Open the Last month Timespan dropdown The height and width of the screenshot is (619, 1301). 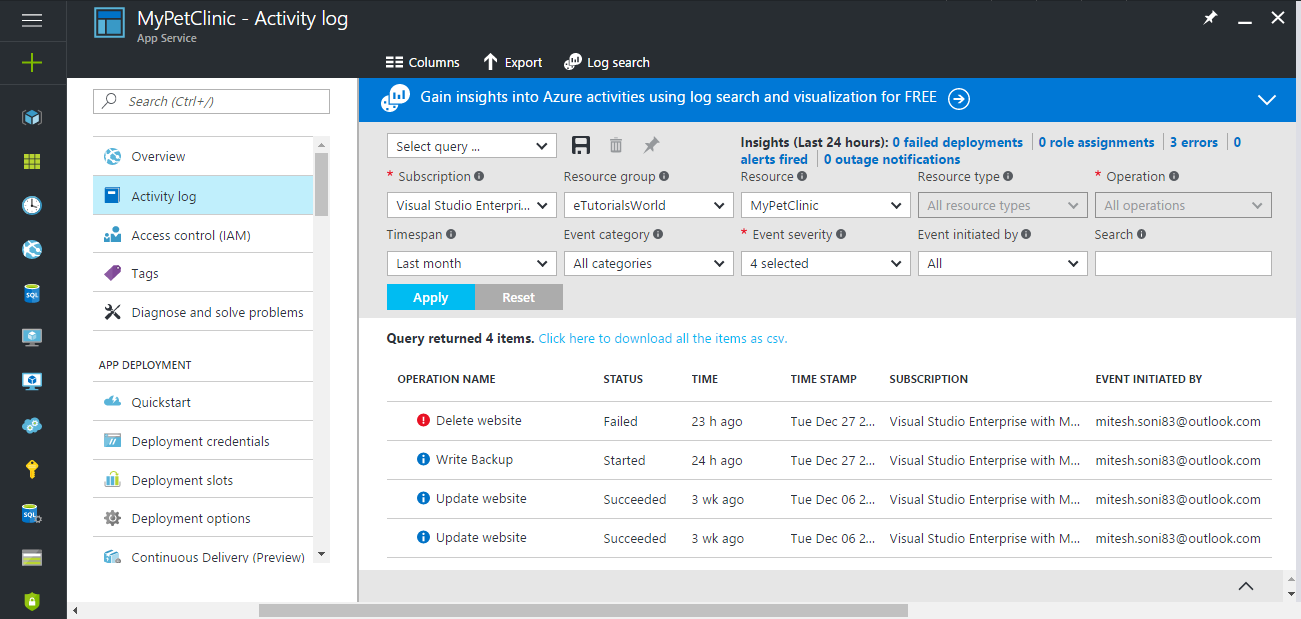click(x=472, y=263)
